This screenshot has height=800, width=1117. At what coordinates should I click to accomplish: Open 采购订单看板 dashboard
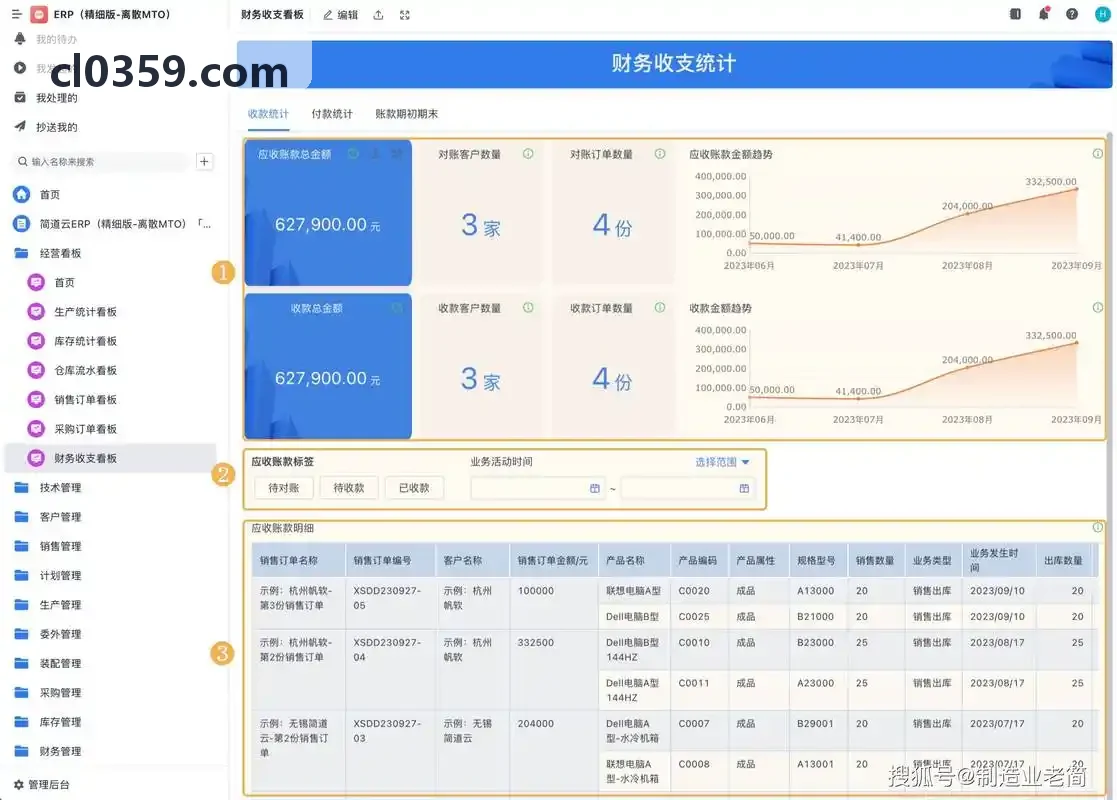click(85, 428)
